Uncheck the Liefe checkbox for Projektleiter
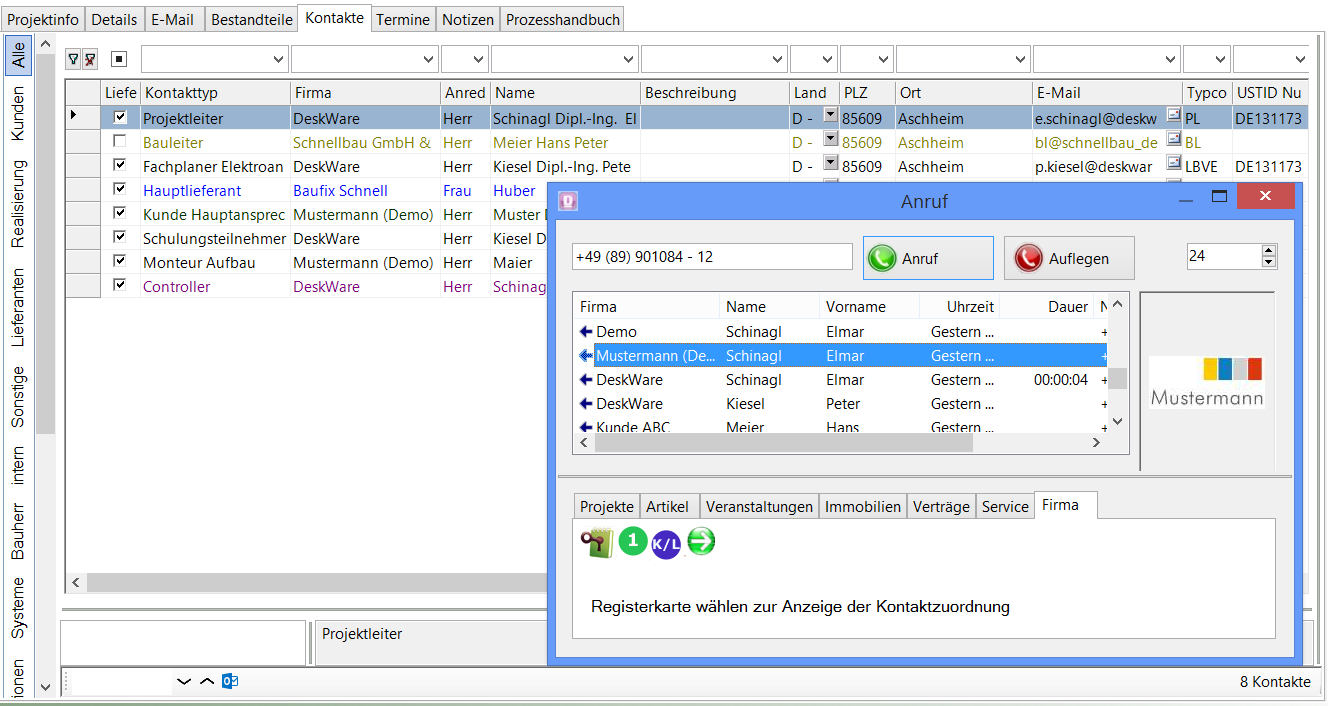The height and width of the screenshot is (706, 1328). (x=120, y=117)
